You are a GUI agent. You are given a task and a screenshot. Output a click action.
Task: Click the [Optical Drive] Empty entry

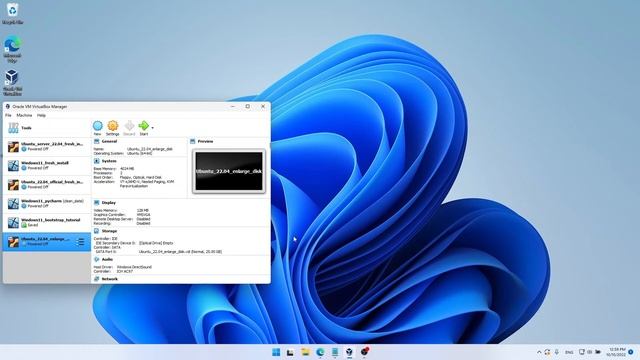pyautogui.click(x=156, y=243)
